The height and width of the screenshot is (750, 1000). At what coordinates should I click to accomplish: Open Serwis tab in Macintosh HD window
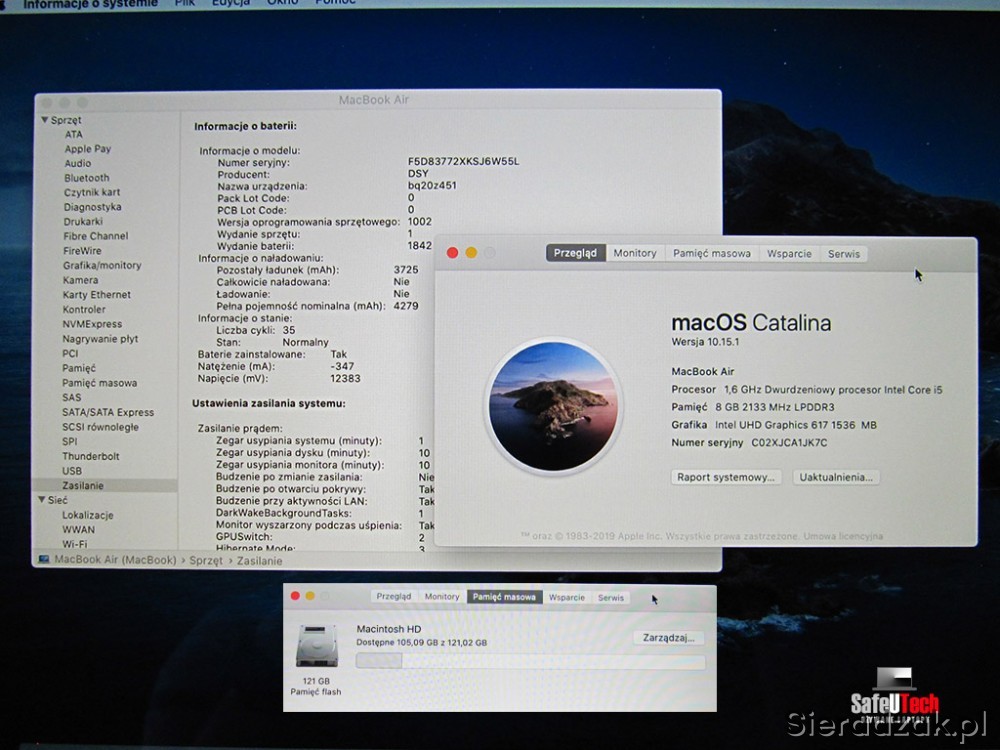(611, 597)
